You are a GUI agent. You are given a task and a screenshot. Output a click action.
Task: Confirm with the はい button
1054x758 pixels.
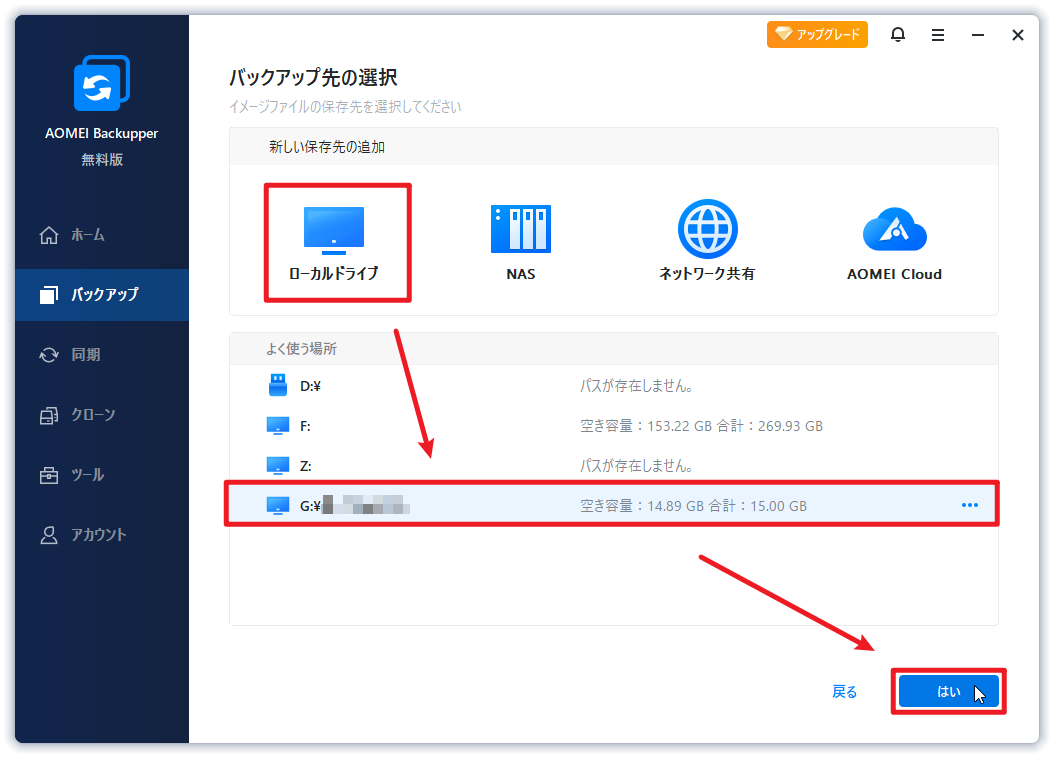(x=948, y=691)
